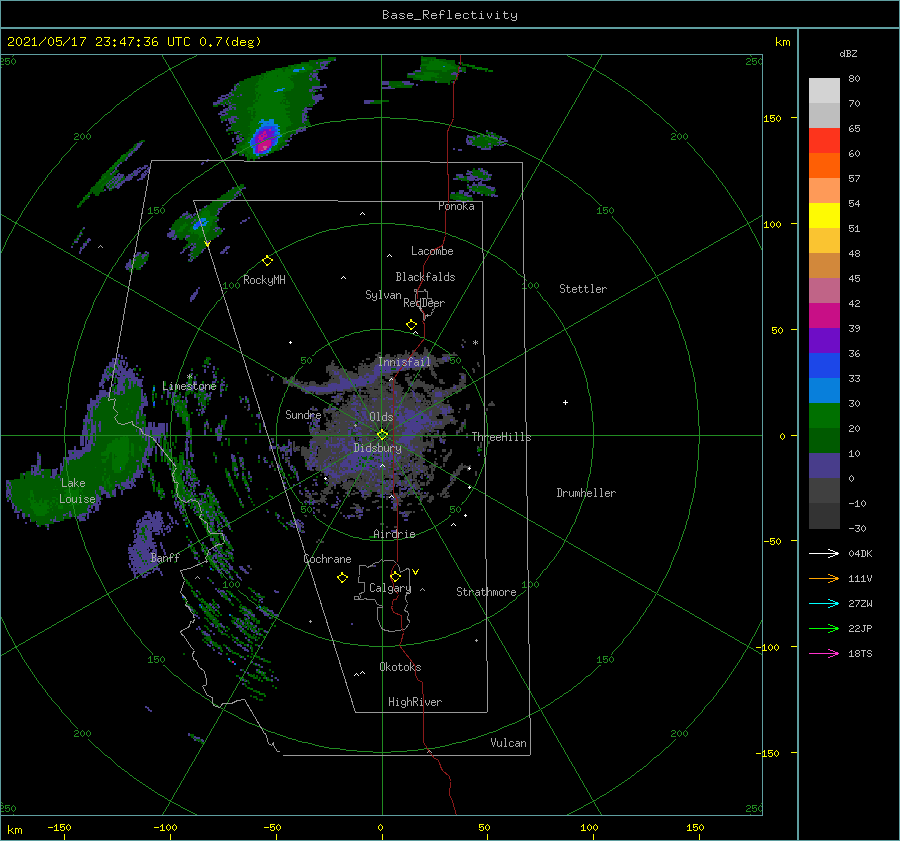This screenshot has height=841, width=900.
Task: Click the Innisfail label
Action: (x=404, y=362)
